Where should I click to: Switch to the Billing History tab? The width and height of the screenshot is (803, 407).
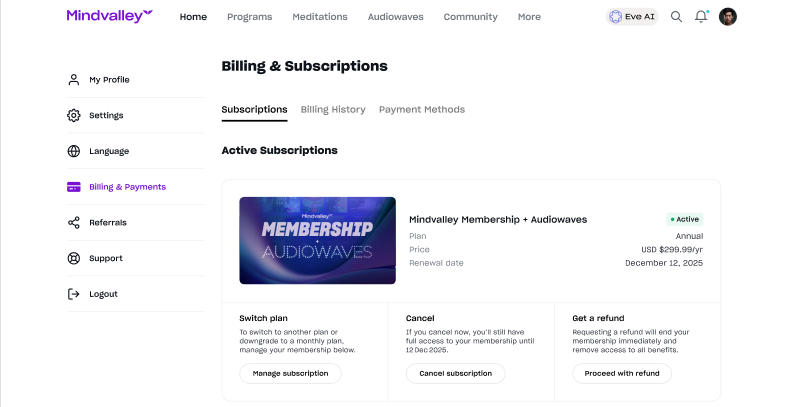click(x=333, y=110)
